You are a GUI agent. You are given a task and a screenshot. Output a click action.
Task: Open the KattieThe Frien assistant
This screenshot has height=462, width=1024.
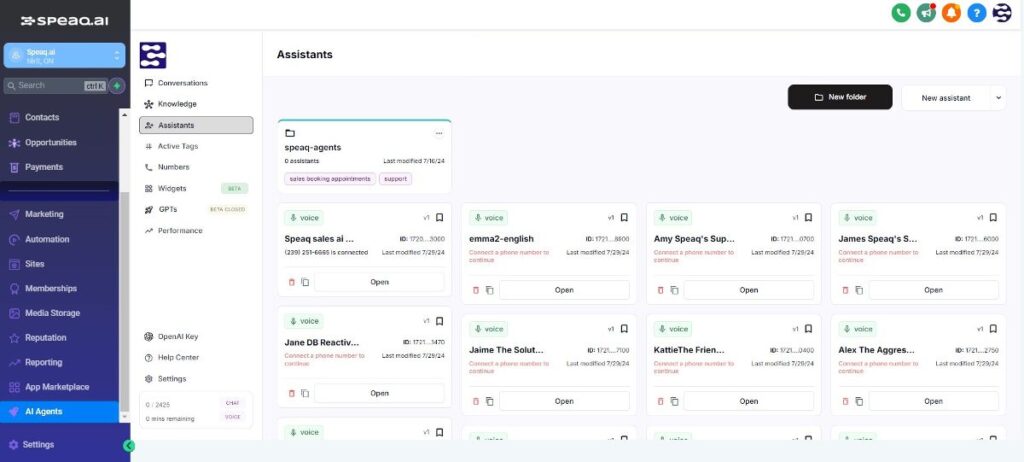[749, 401]
